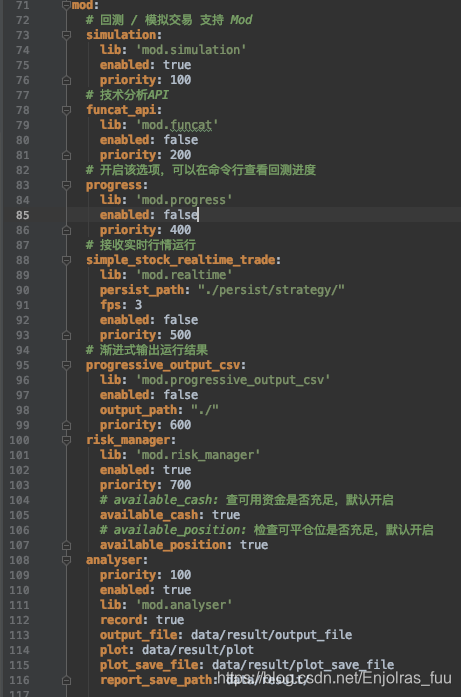461x697 pixels.
Task: Collapse the 'mod:' block fold marker
Action: [x=66, y=5]
